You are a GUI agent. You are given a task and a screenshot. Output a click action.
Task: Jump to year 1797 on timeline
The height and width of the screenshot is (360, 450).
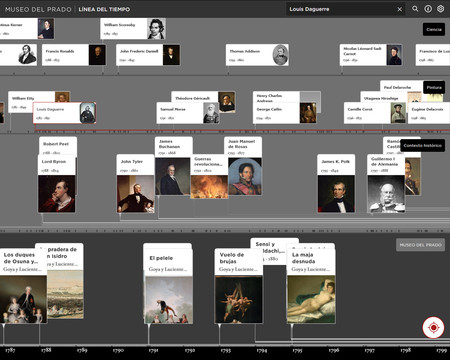click(369, 350)
